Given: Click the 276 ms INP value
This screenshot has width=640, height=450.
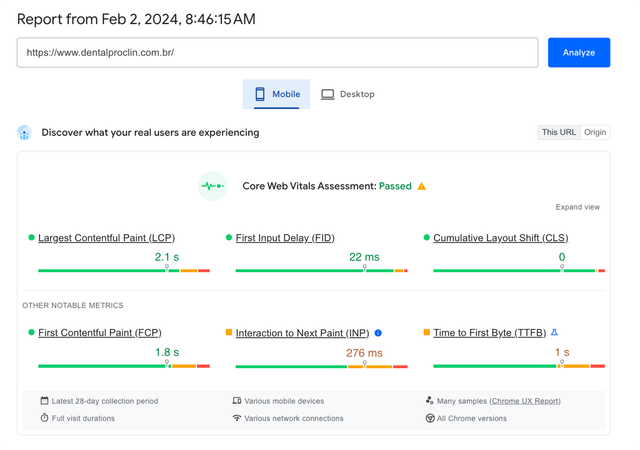Looking at the screenshot, I should click(364, 353).
